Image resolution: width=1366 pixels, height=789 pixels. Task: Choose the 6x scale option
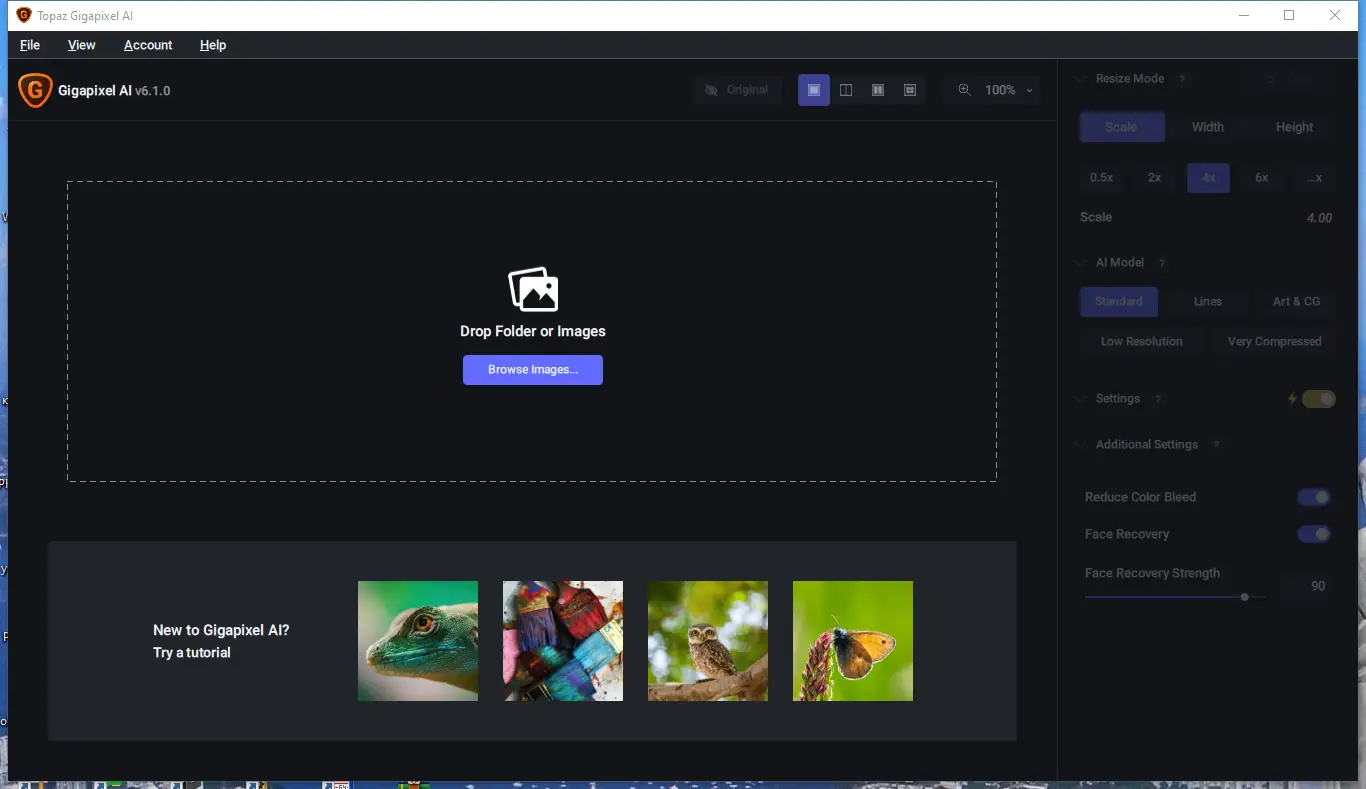[1262, 178]
